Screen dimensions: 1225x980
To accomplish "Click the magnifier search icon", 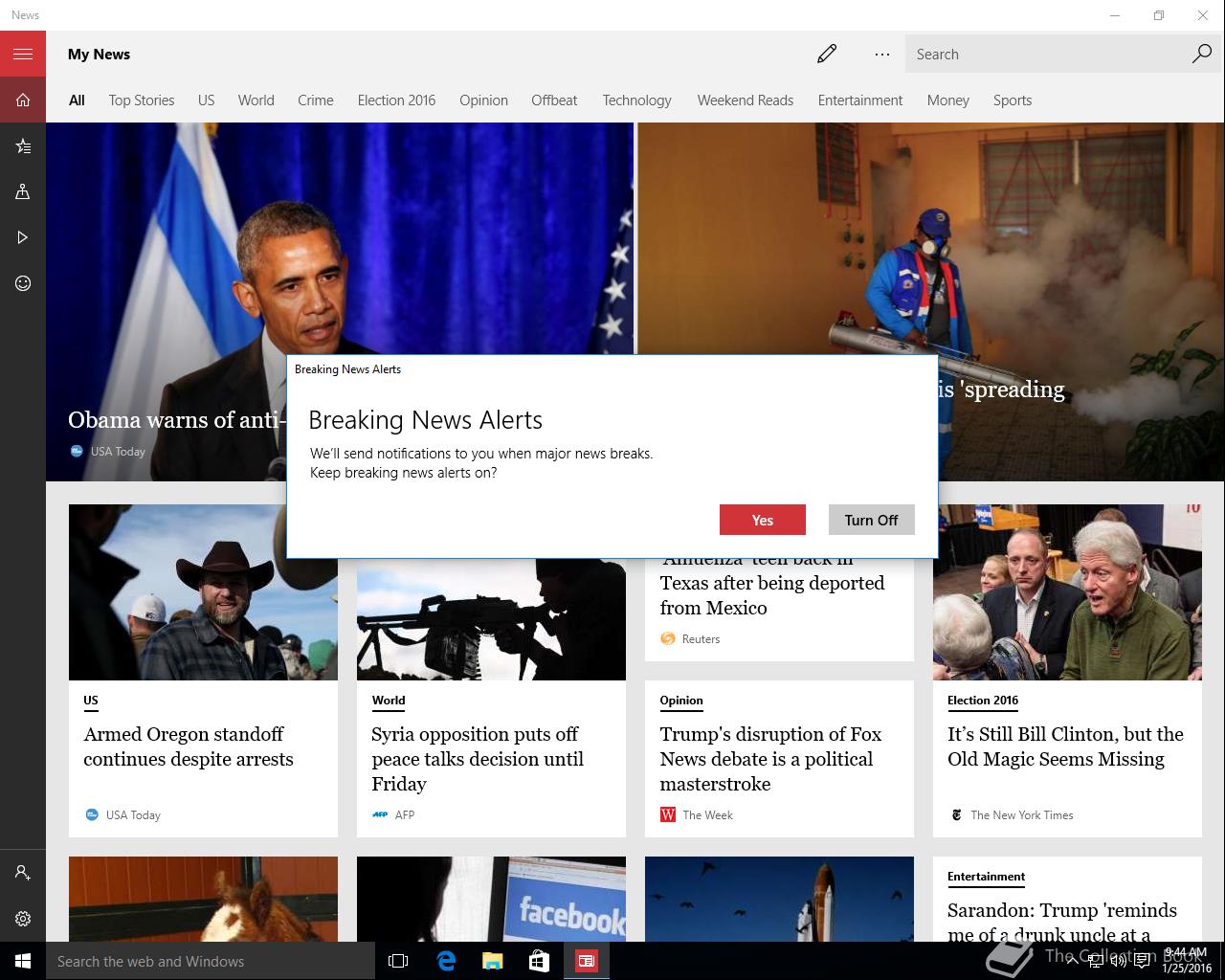I will [x=1202, y=54].
